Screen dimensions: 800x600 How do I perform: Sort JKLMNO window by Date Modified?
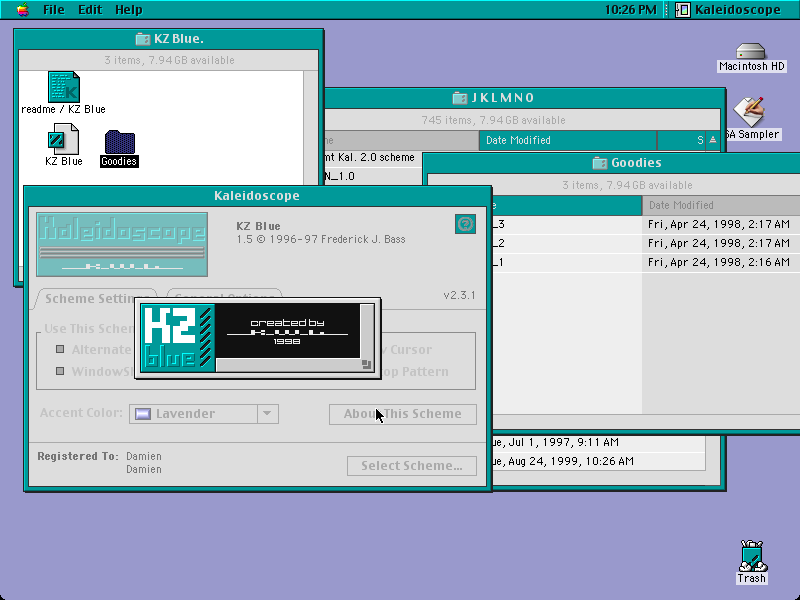click(x=568, y=140)
